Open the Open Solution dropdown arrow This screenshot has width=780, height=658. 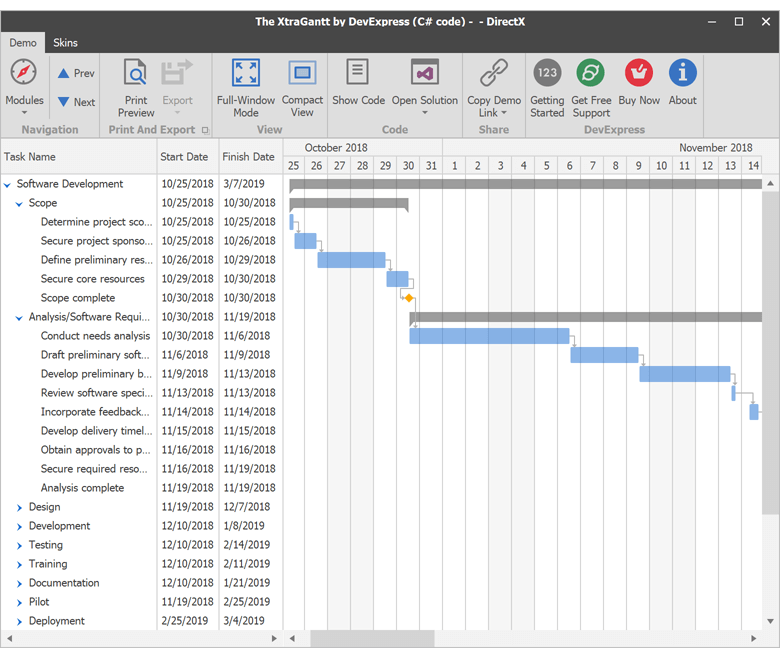(x=425, y=113)
